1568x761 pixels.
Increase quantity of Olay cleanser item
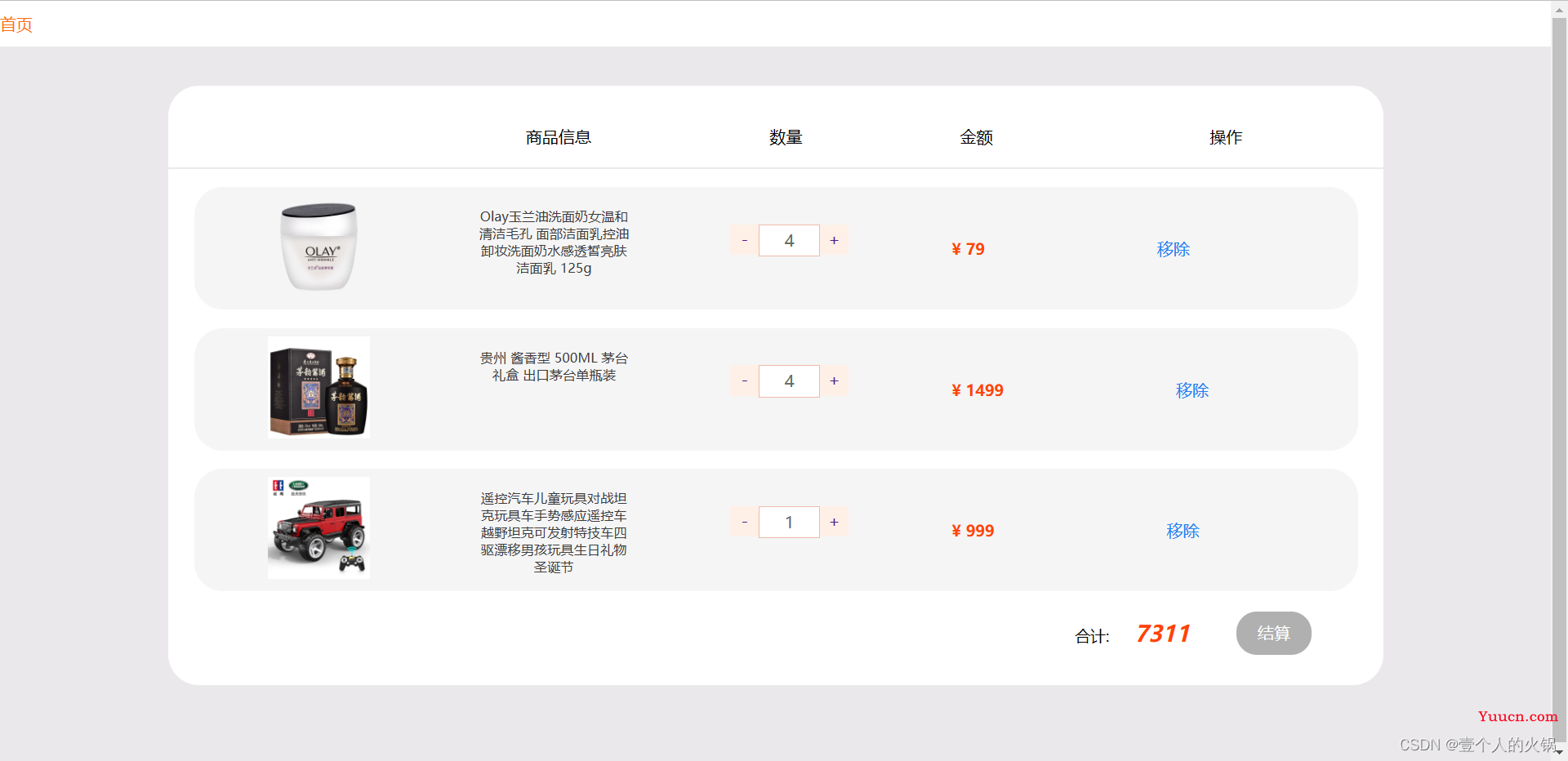834,241
